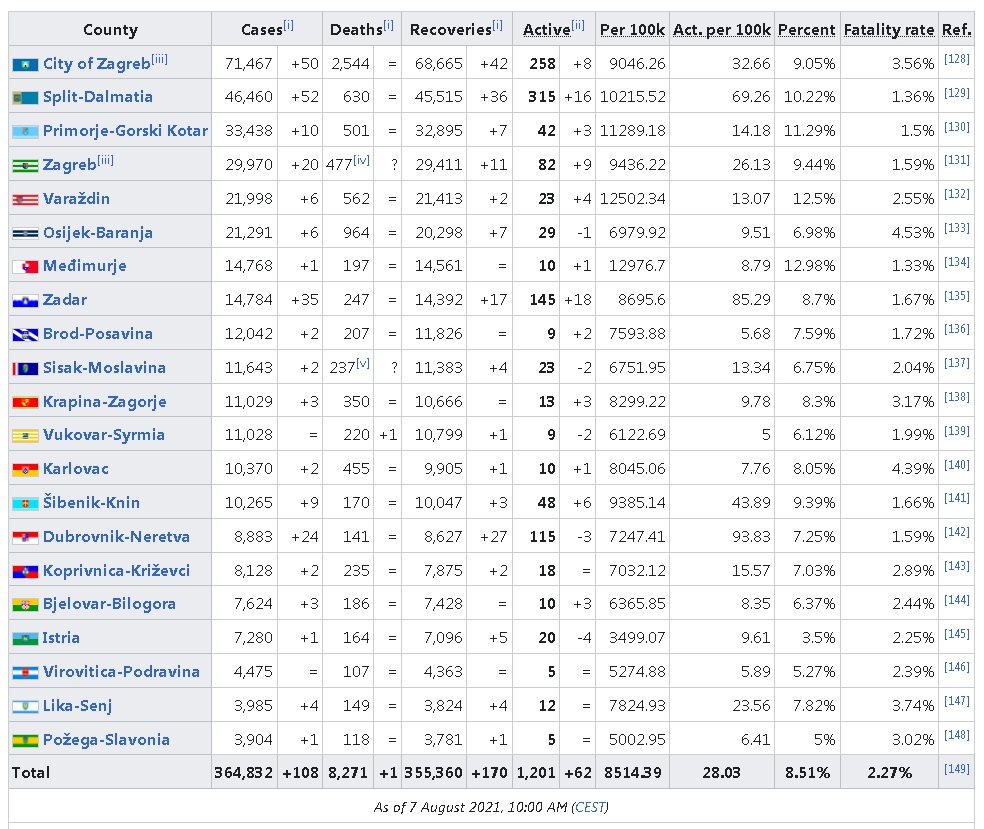Follow the Brod-Posavina link
Screen dimensions: 984x829
pos(98,333)
